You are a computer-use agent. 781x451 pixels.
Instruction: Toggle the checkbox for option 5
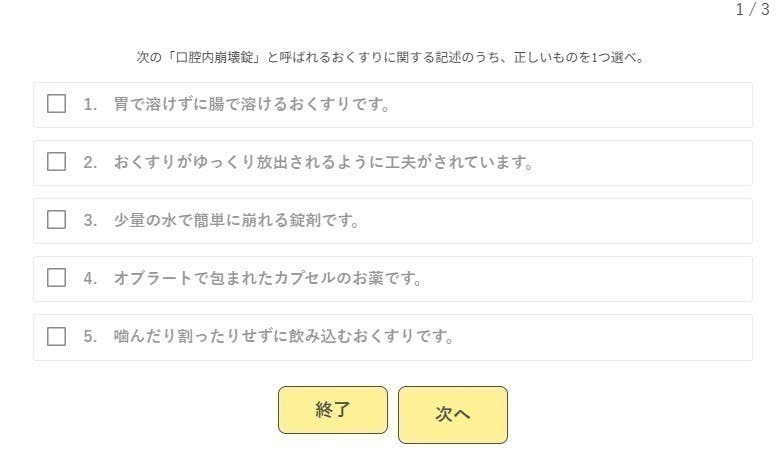tap(57, 336)
